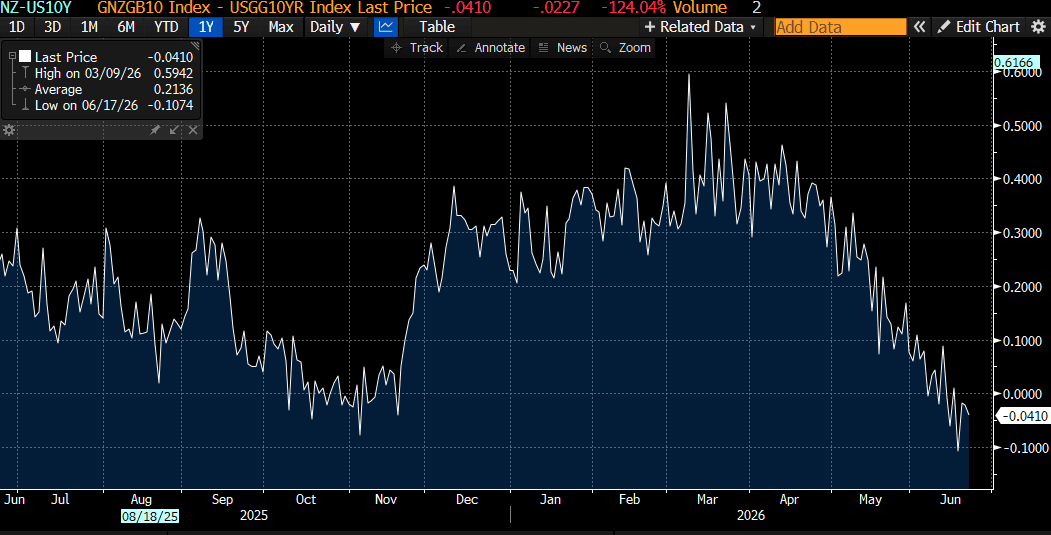Click the Edit Chart button
The image size is (1051, 535).
[979, 27]
